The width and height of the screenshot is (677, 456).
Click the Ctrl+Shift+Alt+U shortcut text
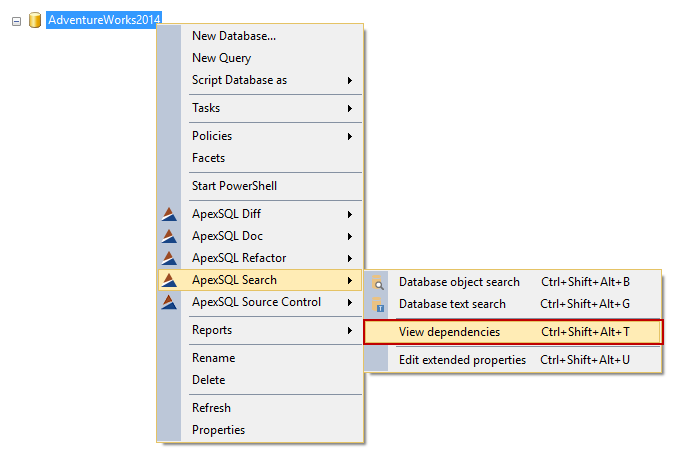click(585, 360)
